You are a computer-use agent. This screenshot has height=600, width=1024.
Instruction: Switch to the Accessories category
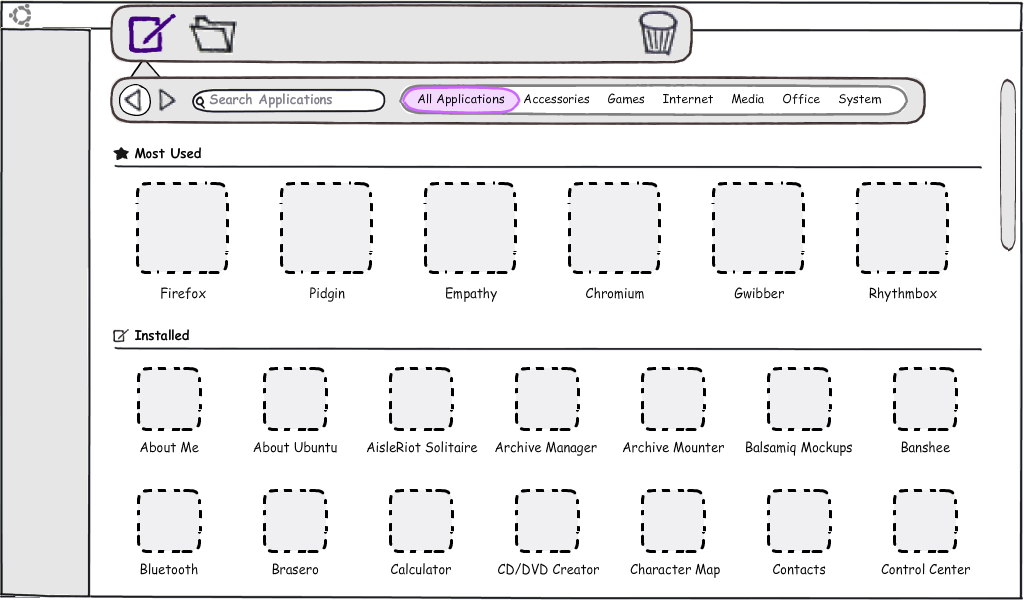(x=556, y=99)
